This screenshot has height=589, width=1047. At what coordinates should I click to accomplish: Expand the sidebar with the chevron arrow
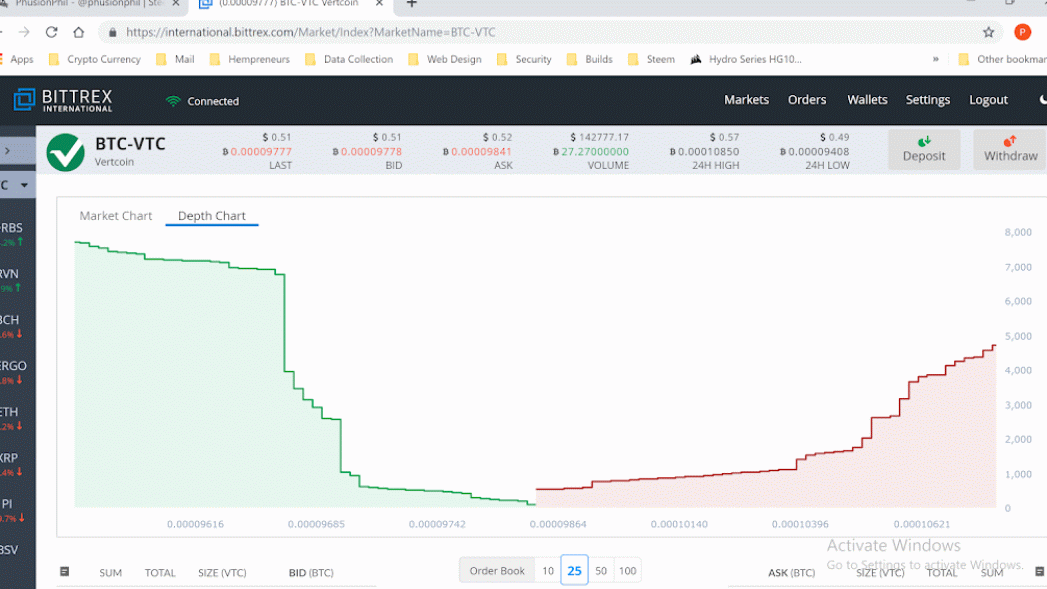point(7,151)
